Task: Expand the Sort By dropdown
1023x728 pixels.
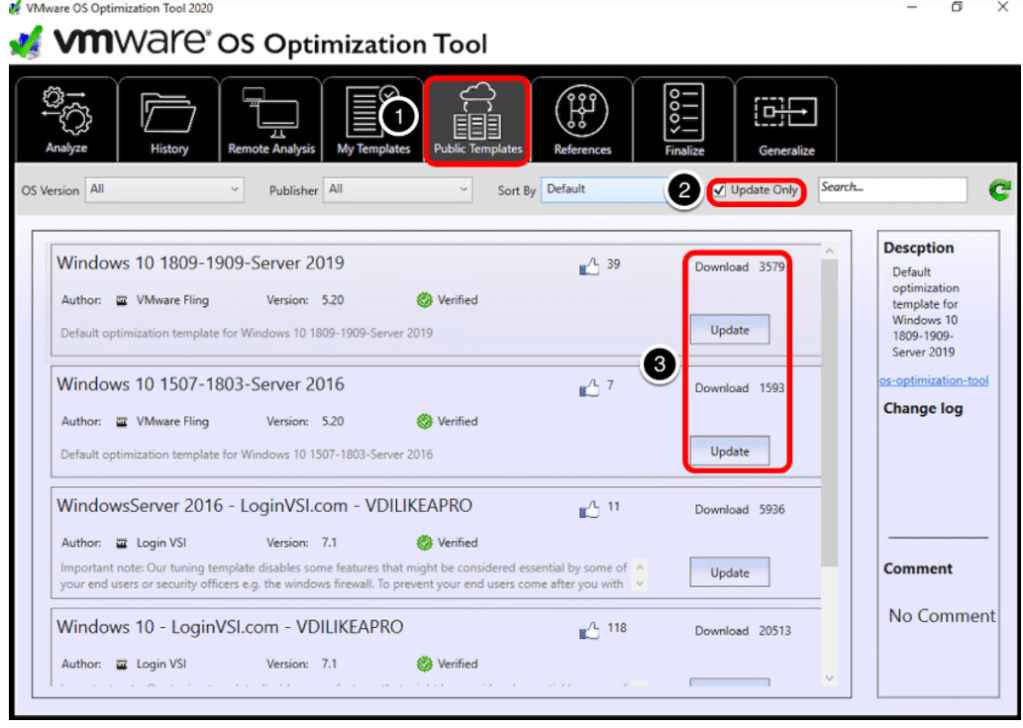Action: 603,189
